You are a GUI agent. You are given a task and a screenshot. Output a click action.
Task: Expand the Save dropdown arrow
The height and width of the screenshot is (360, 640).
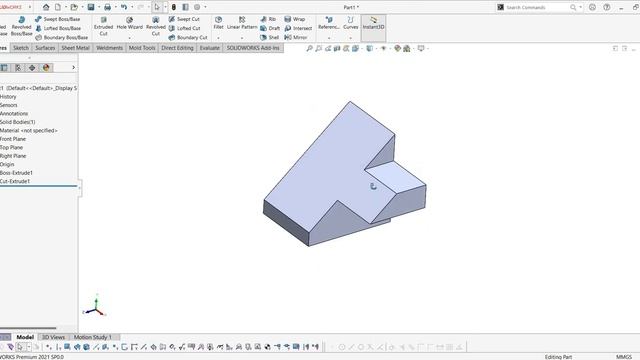pyautogui.click(x=99, y=7)
